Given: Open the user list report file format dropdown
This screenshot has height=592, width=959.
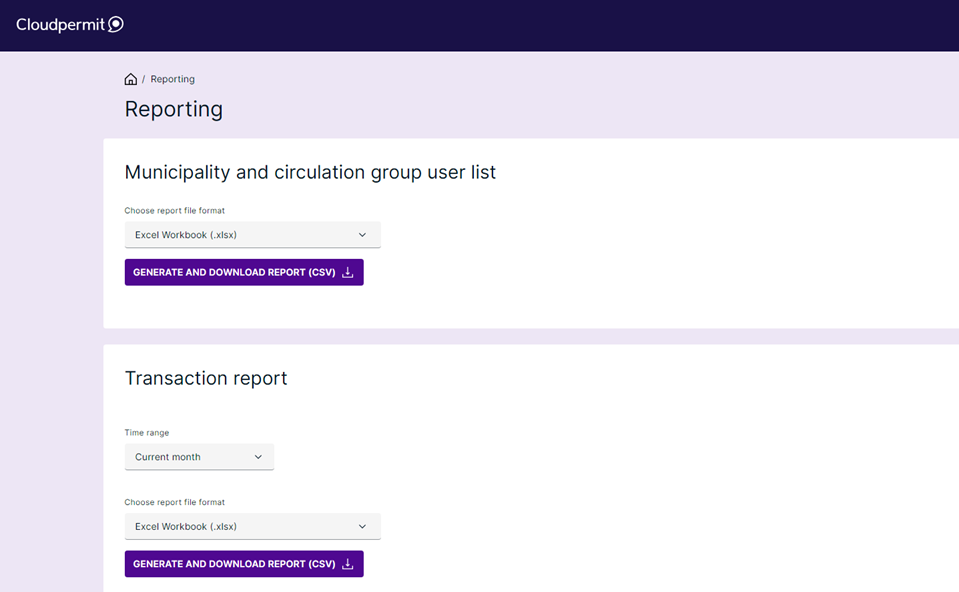Looking at the screenshot, I should click(252, 234).
